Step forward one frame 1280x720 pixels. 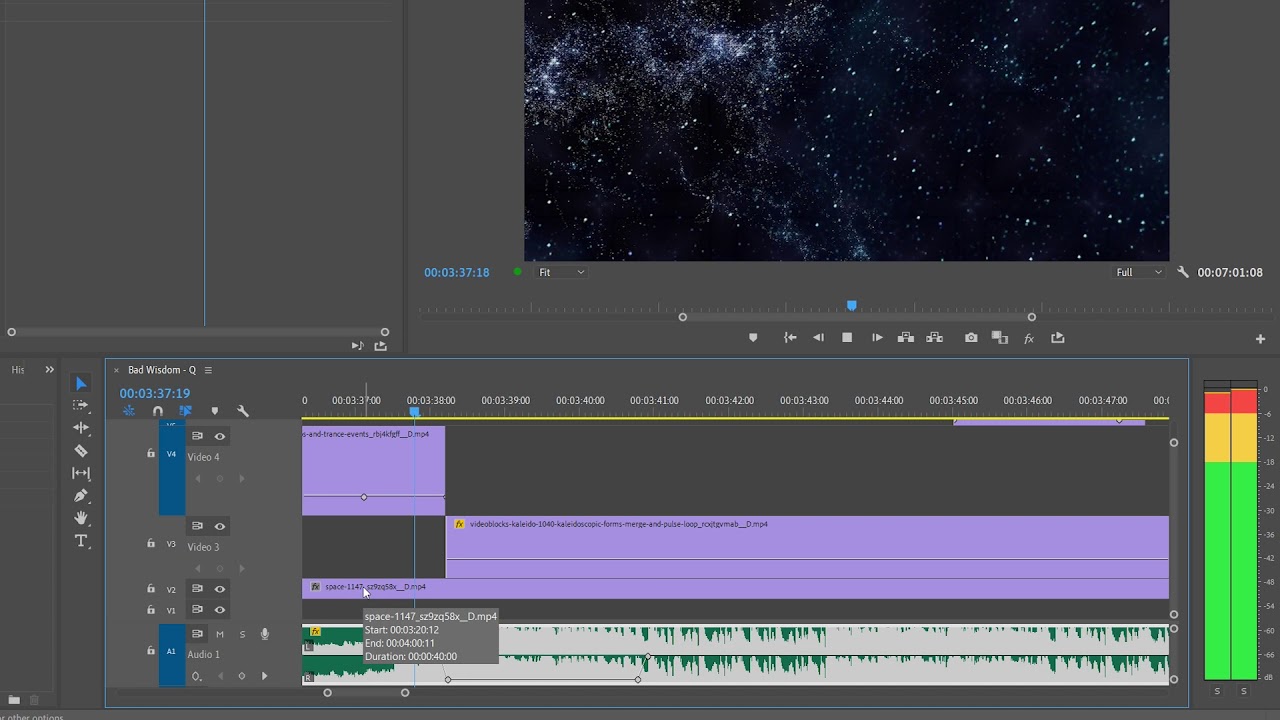click(877, 338)
